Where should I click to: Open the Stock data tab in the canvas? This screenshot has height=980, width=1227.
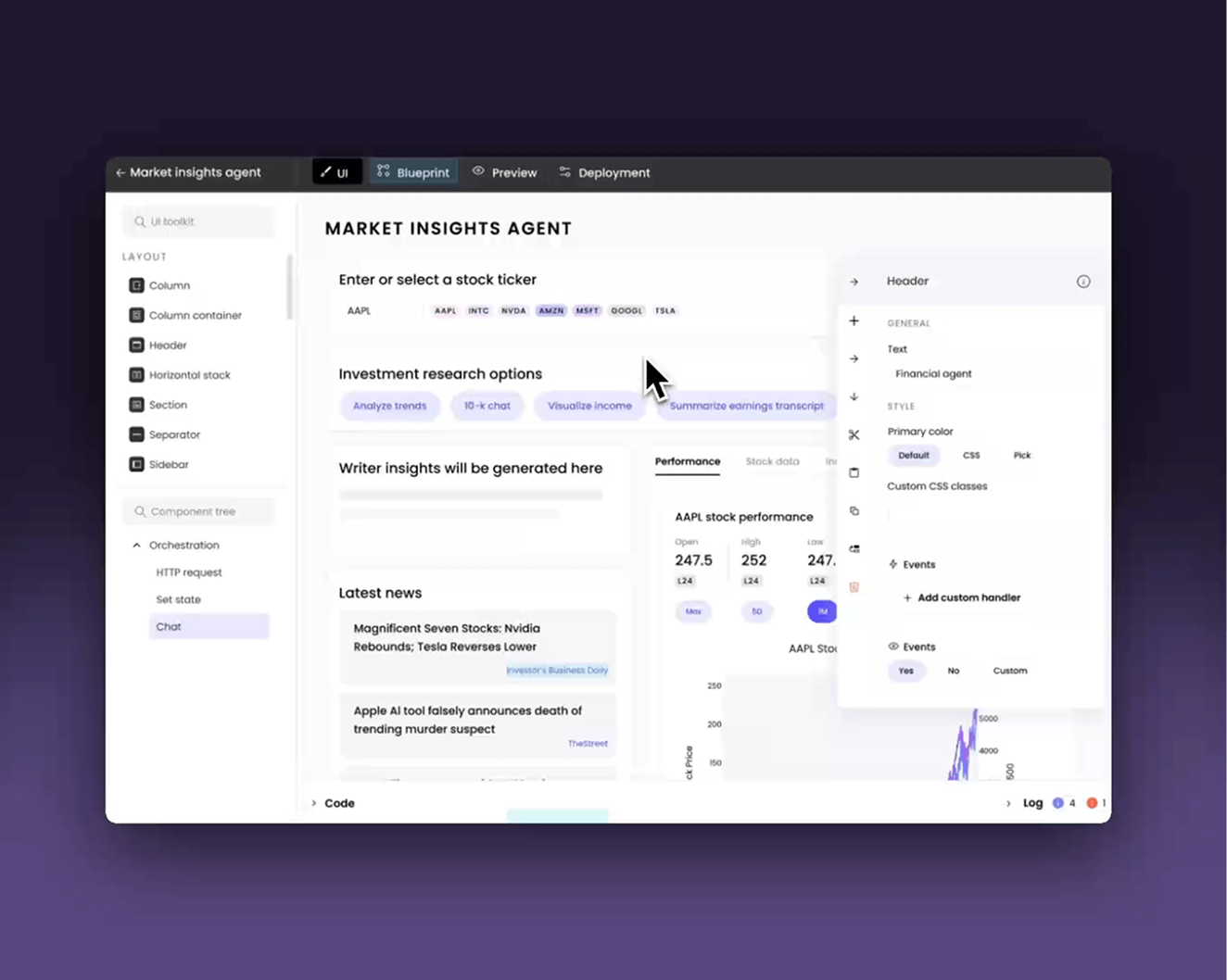pyautogui.click(x=772, y=460)
